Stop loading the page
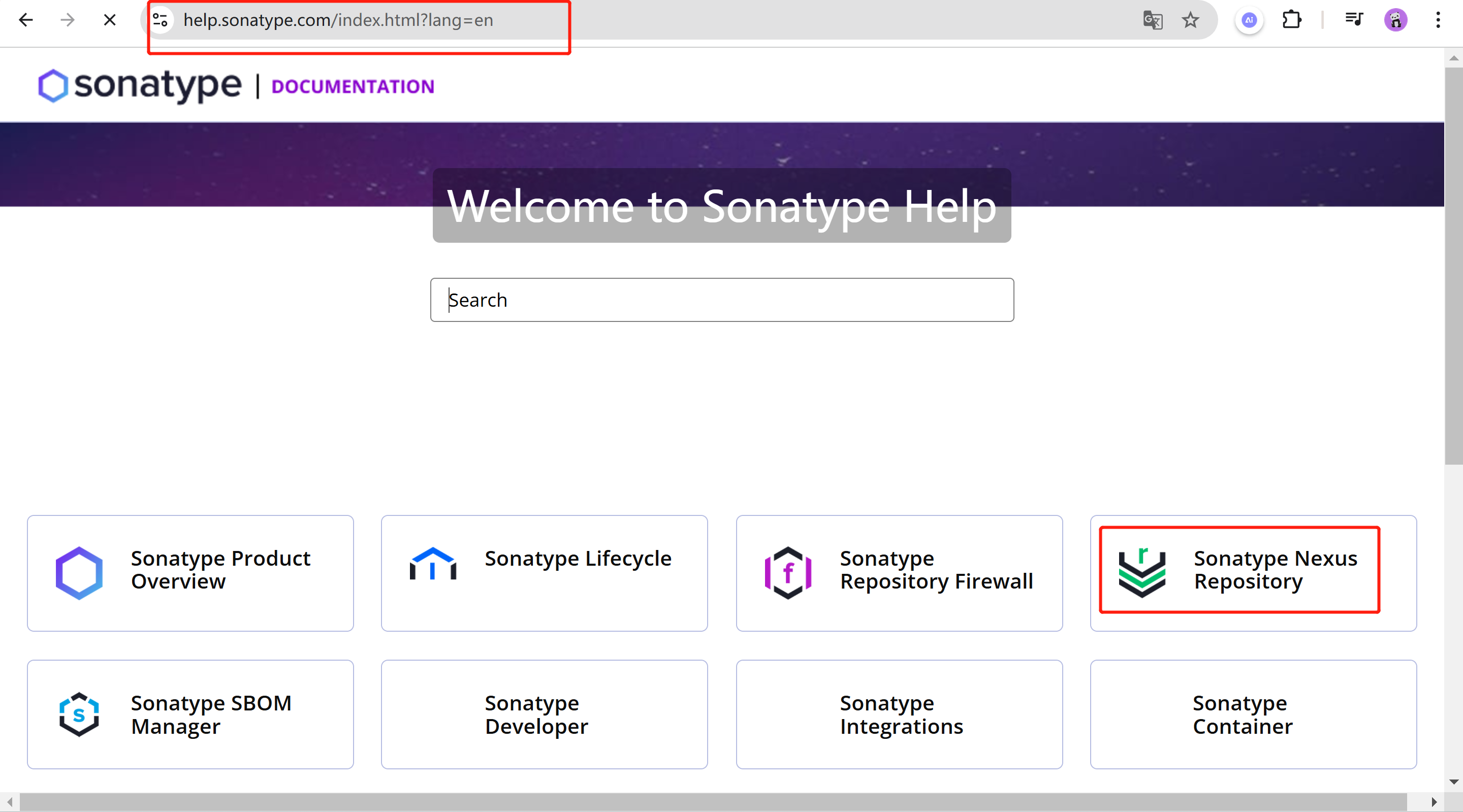Image resolution: width=1463 pixels, height=812 pixels. 110,20
